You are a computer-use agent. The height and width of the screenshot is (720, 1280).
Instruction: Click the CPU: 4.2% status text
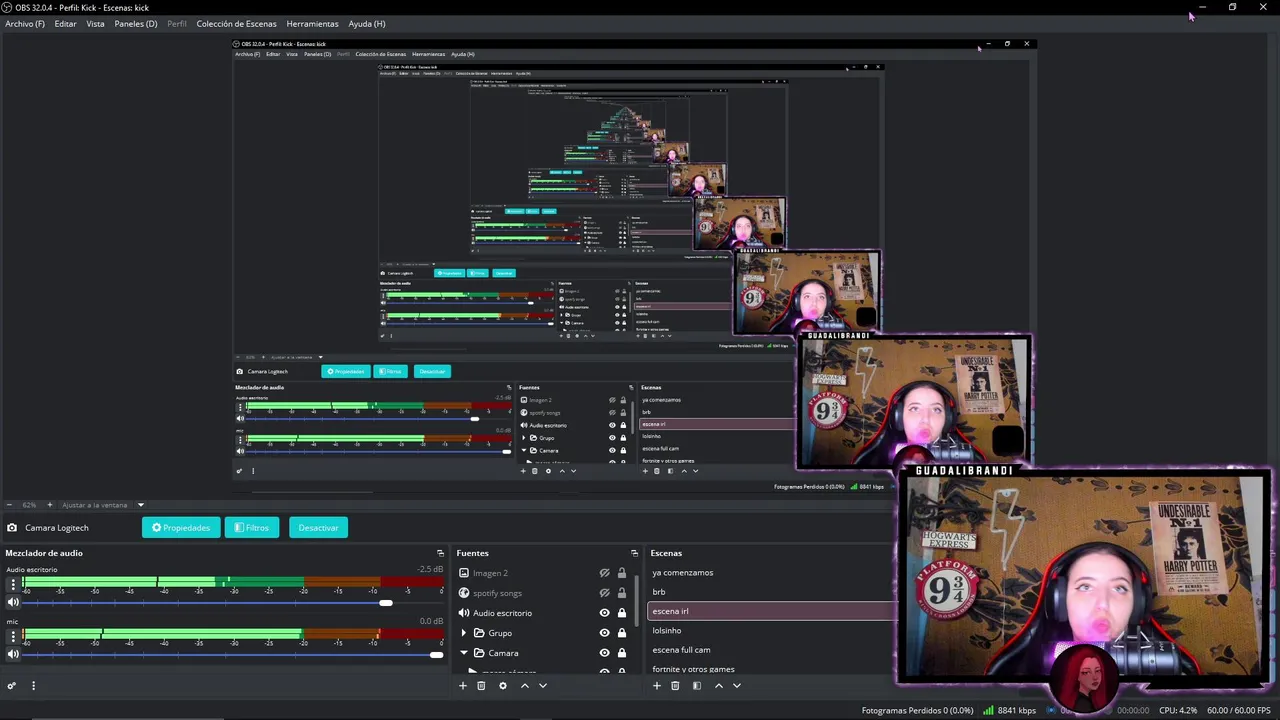coord(1178,711)
